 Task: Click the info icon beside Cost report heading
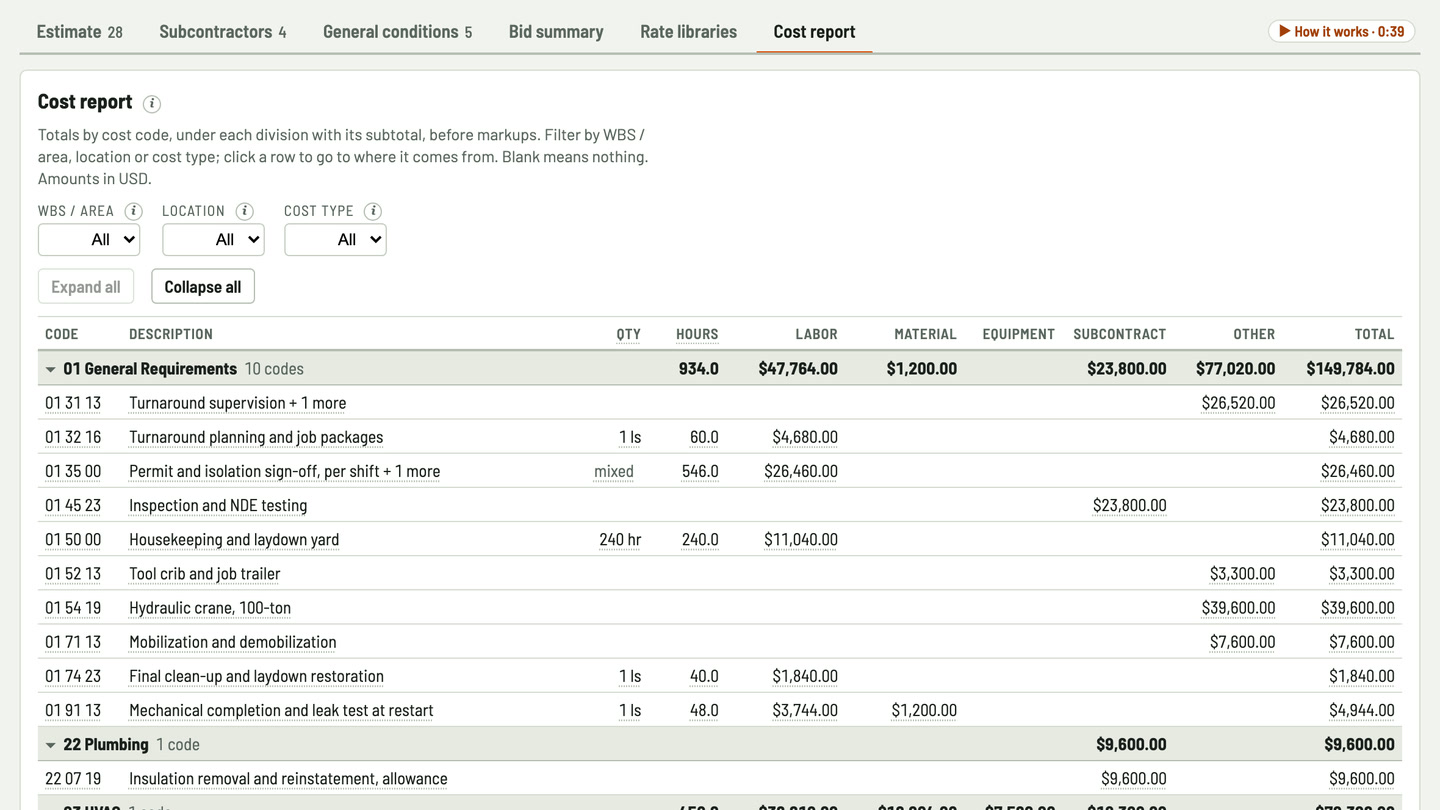coord(152,103)
